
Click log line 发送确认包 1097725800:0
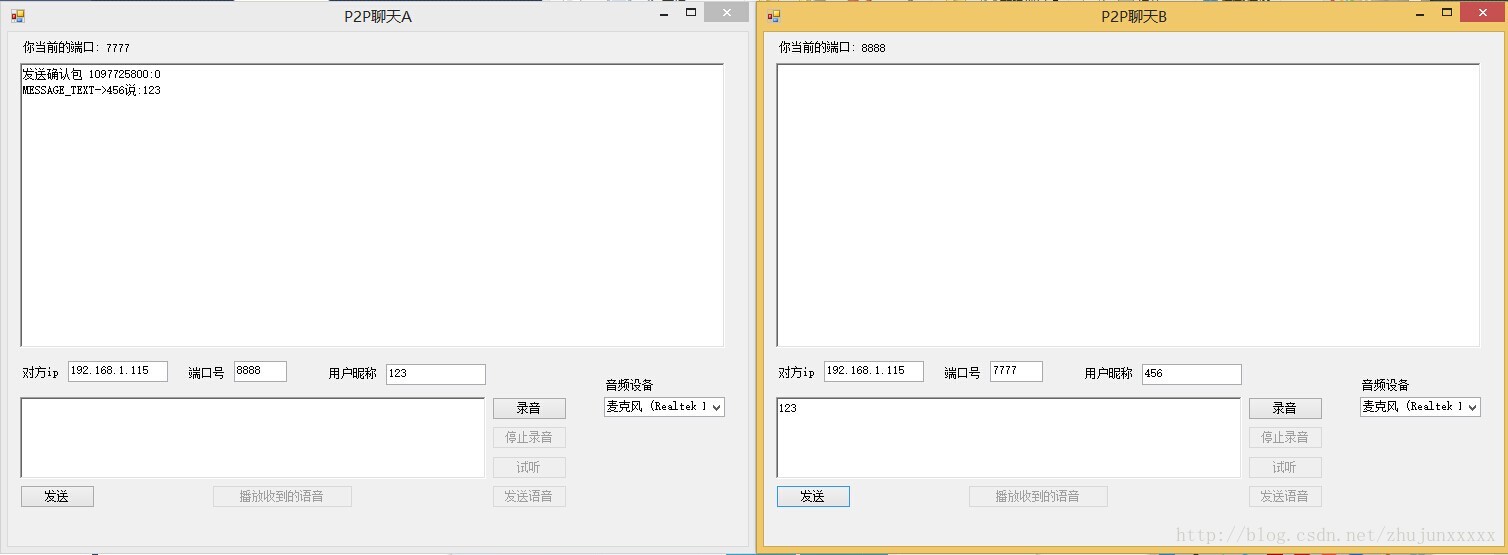pos(91,75)
